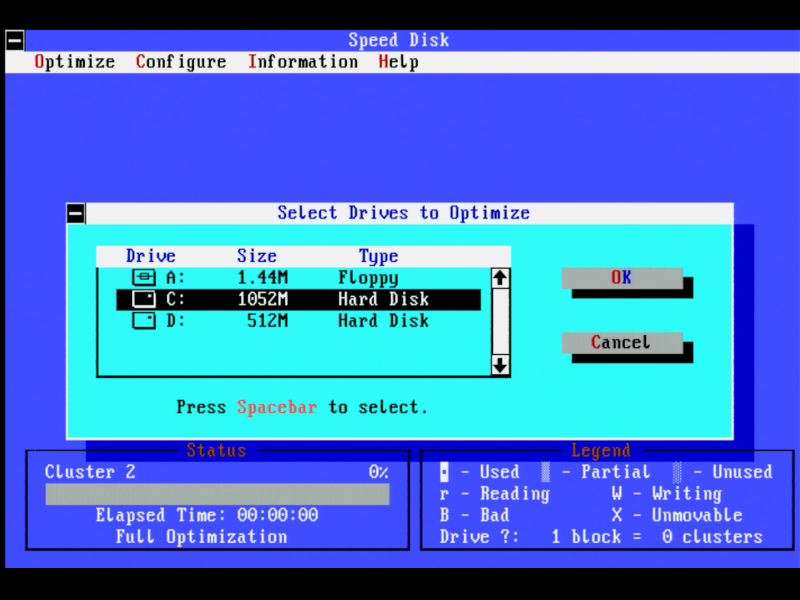800x600 pixels.
Task: Click the Legend panel heading
Action: click(601, 451)
